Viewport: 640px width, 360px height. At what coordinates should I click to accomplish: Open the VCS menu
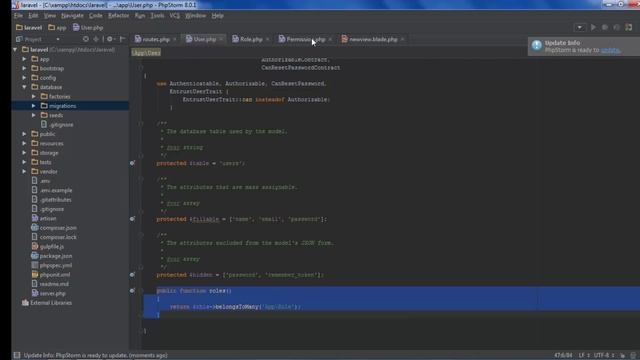tap(174, 16)
